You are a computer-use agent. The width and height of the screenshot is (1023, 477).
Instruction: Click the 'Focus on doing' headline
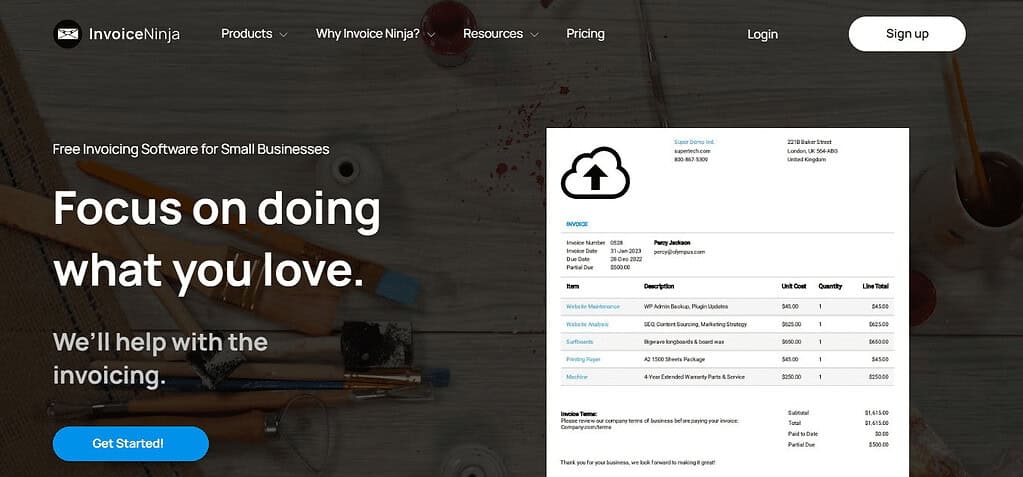point(217,208)
